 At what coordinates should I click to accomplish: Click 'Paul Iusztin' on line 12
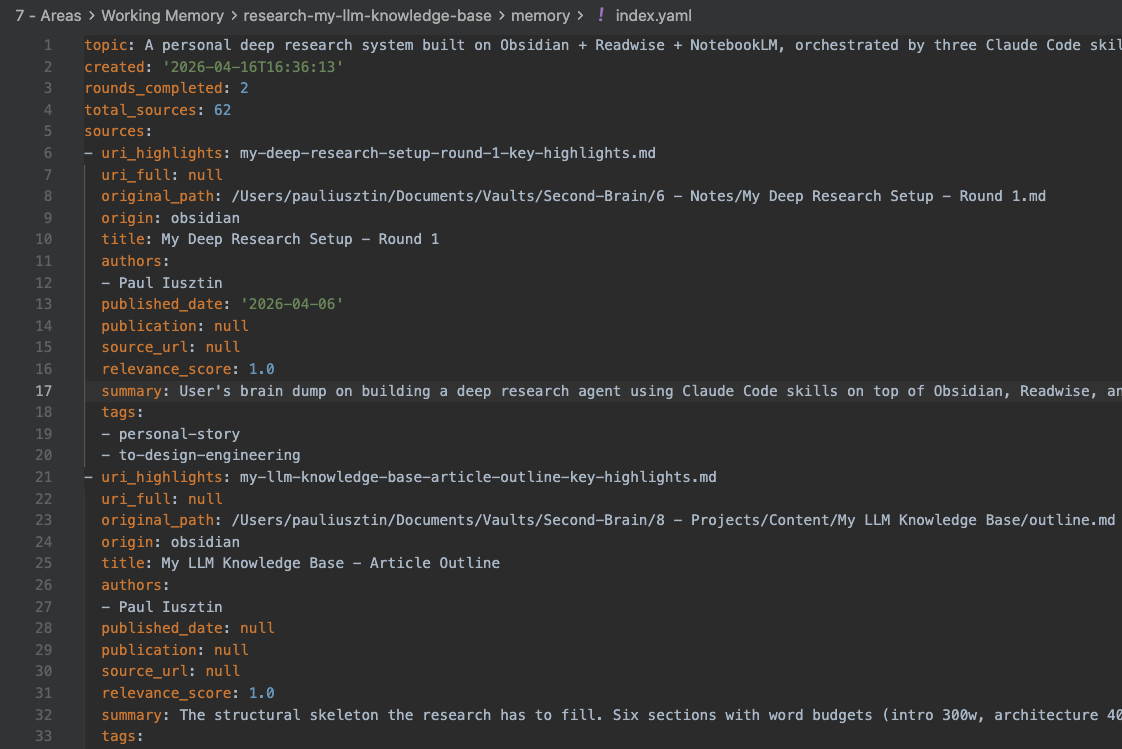170,283
